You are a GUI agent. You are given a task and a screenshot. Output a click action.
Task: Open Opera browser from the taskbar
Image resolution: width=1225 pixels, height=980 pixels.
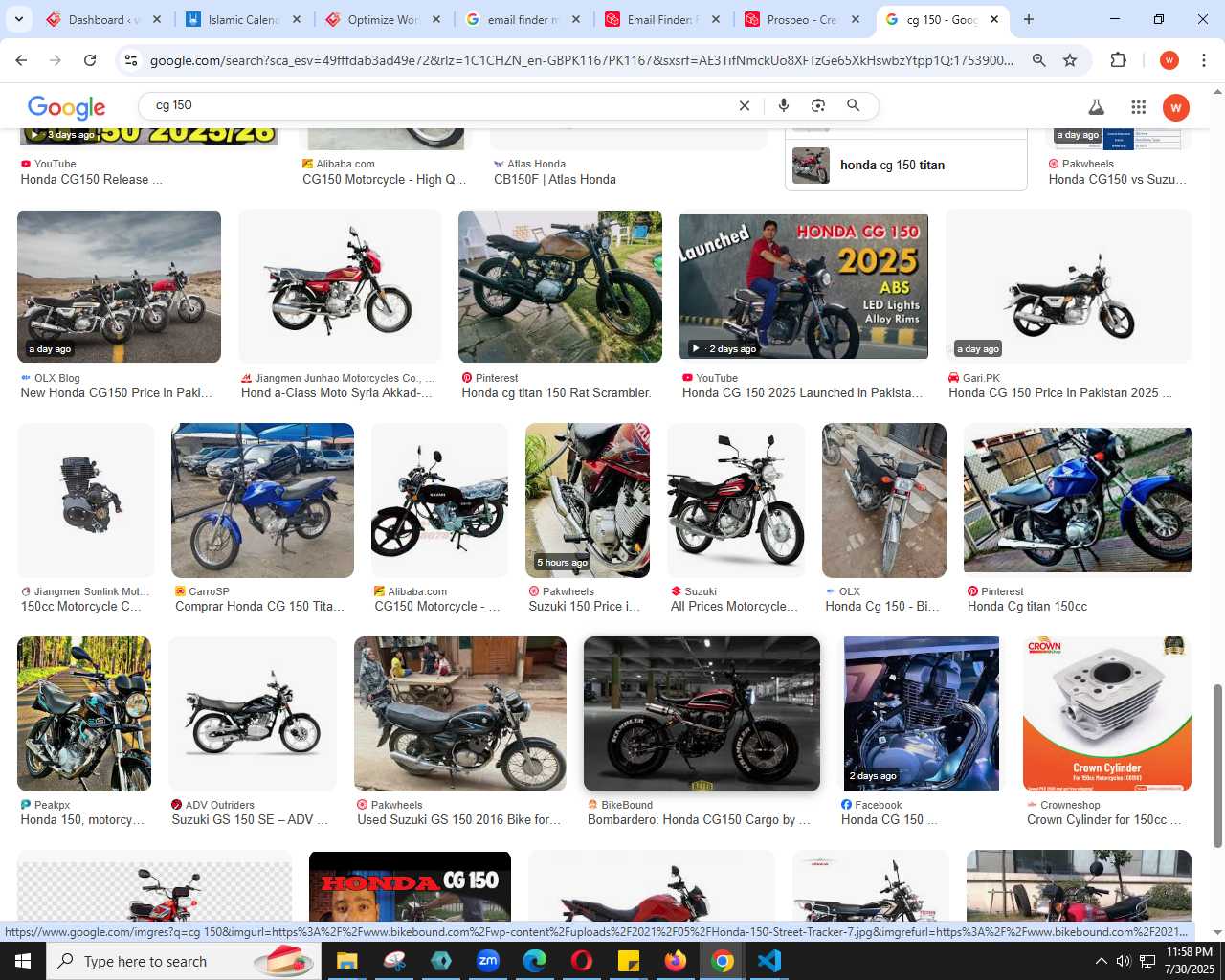click(x=582, y=961)
